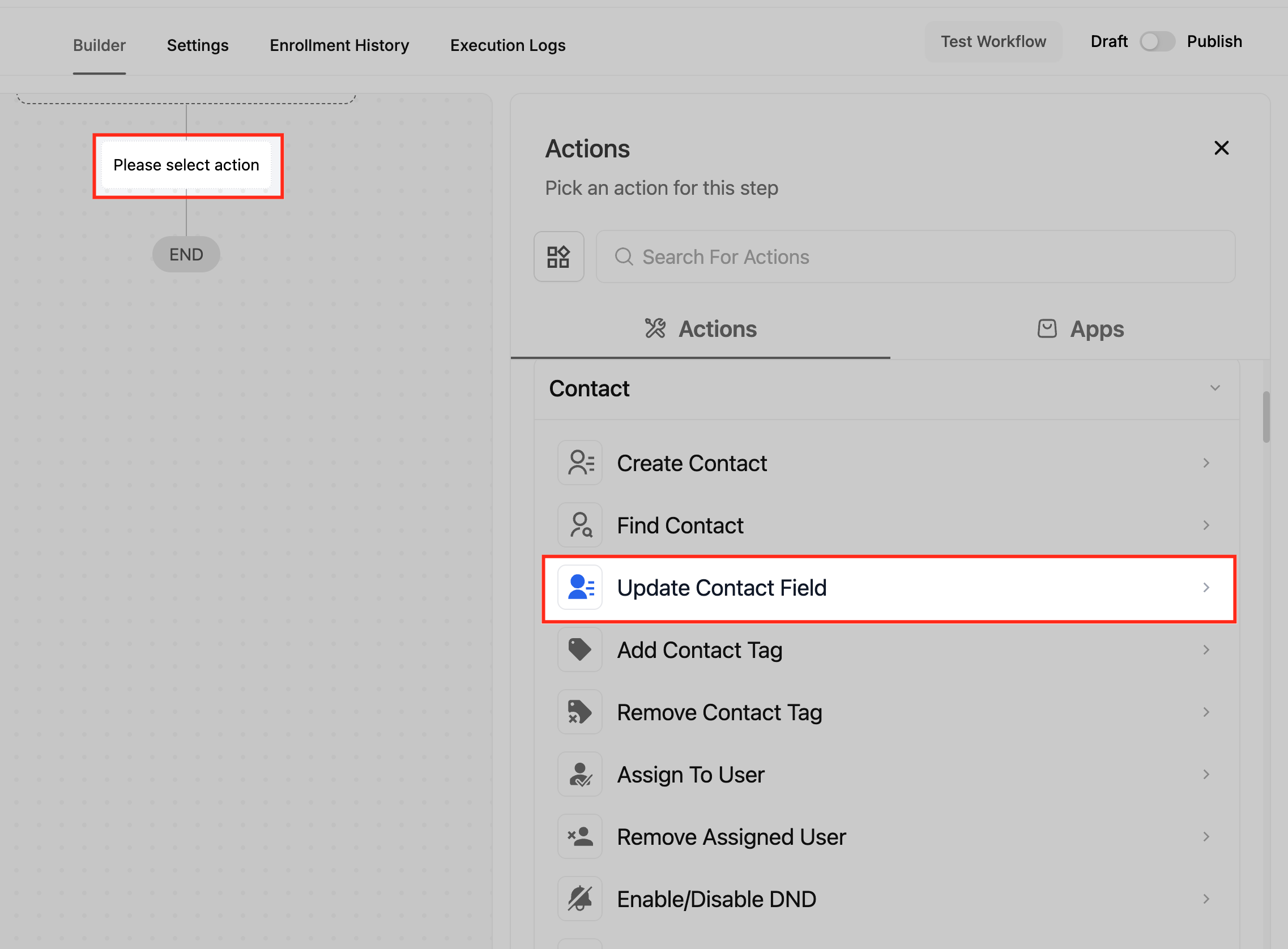Viewport: 1288px width, 949px height.
Task: Switch to the Apps tab
Action: (x=1080, y=329)
